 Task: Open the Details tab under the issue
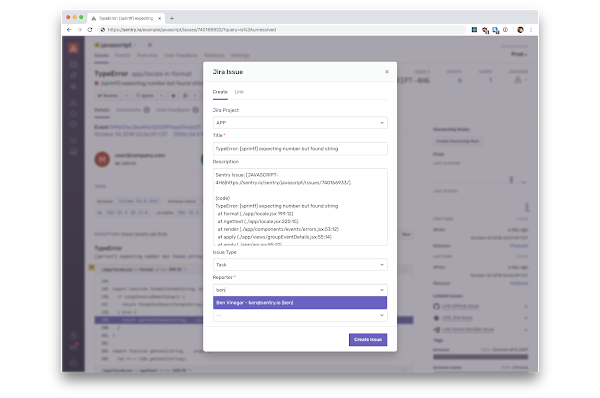point(102,110)
